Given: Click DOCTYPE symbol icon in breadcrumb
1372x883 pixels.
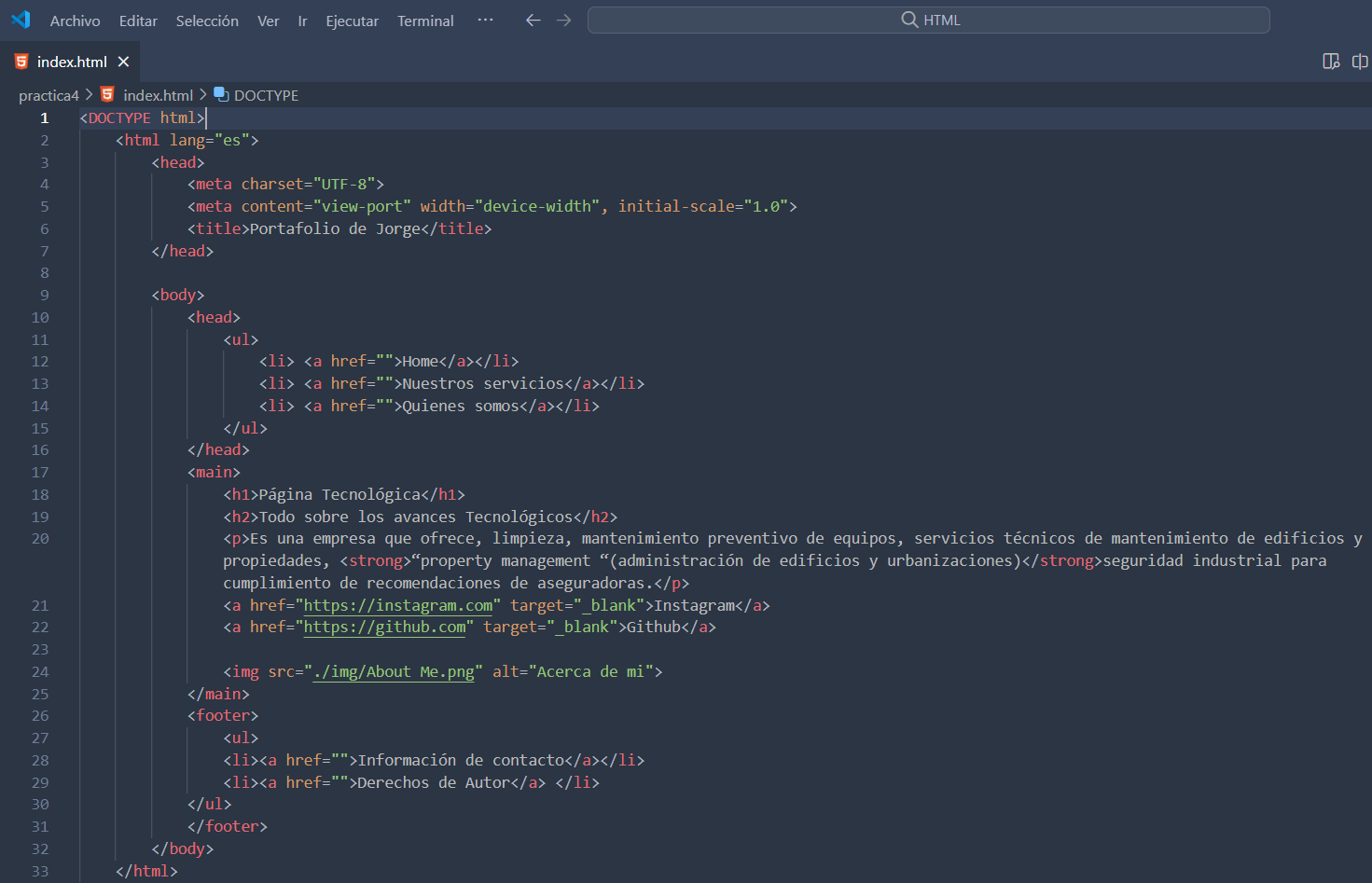Looking at the screenshot, I should [x=221, y=94].
